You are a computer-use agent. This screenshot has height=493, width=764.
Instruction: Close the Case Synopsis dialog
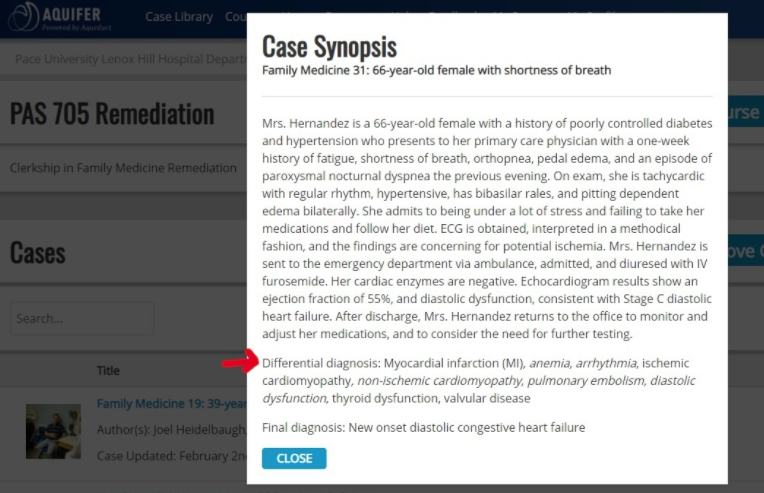[294, 458]
